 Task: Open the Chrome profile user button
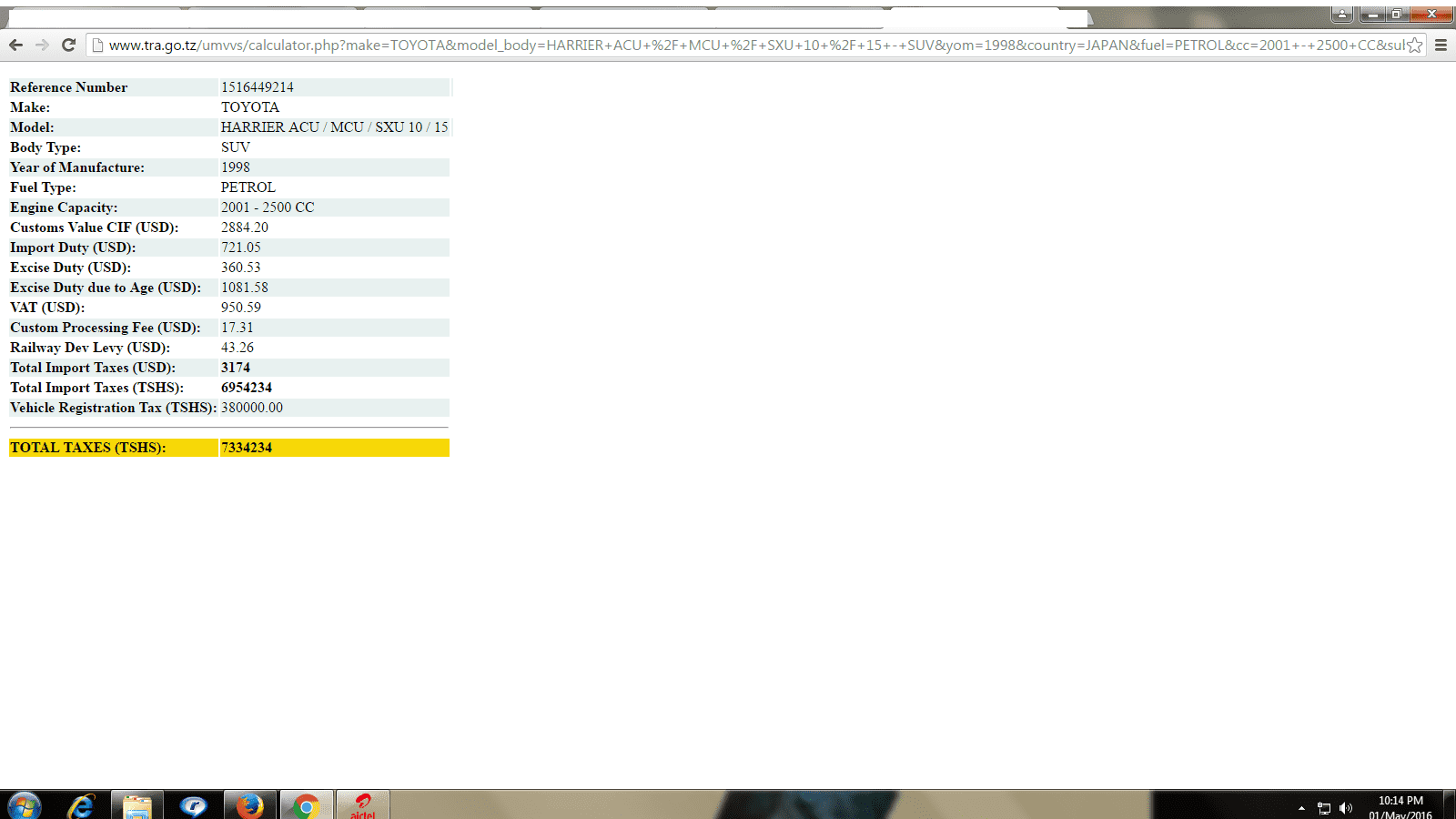1341,14
